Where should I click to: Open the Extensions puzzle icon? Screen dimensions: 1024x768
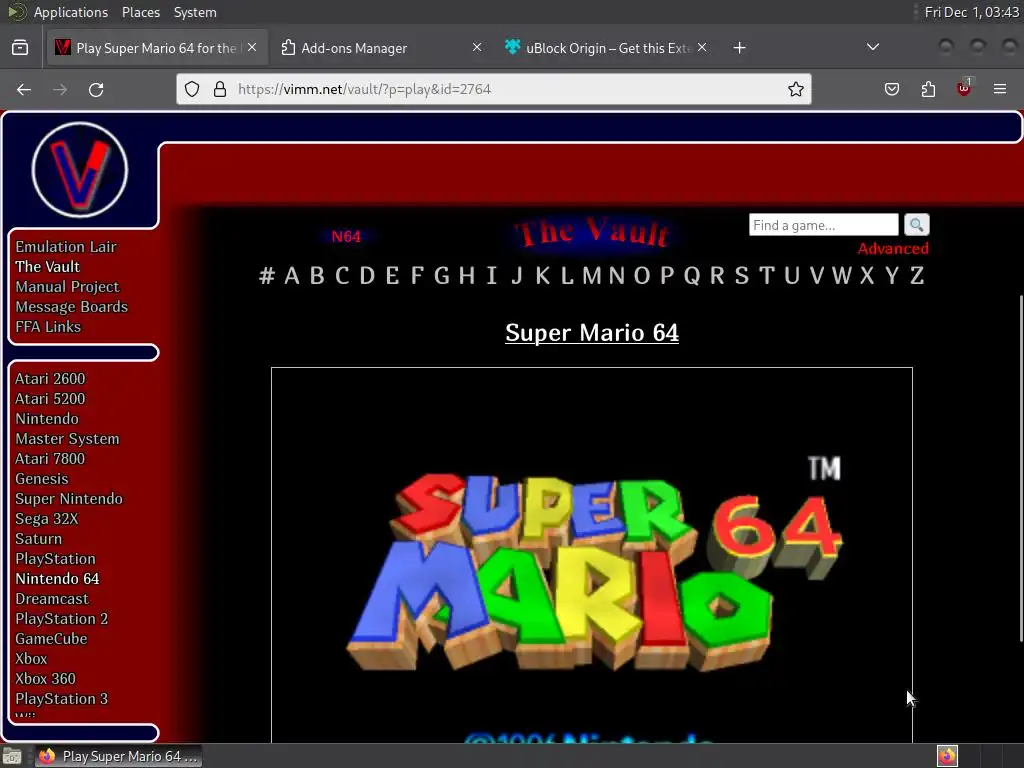[928, 89]
